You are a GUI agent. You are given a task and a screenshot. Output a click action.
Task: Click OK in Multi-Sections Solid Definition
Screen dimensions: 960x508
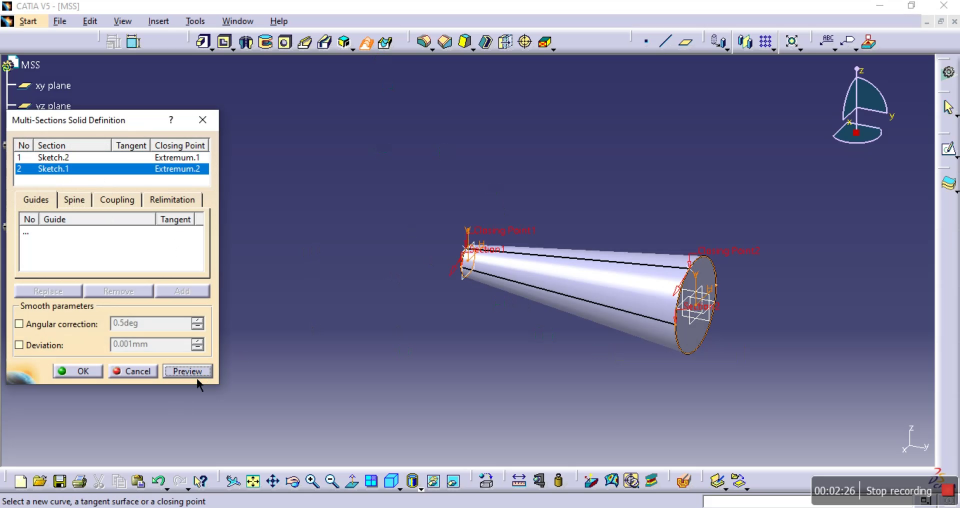[x=76, y=371]
